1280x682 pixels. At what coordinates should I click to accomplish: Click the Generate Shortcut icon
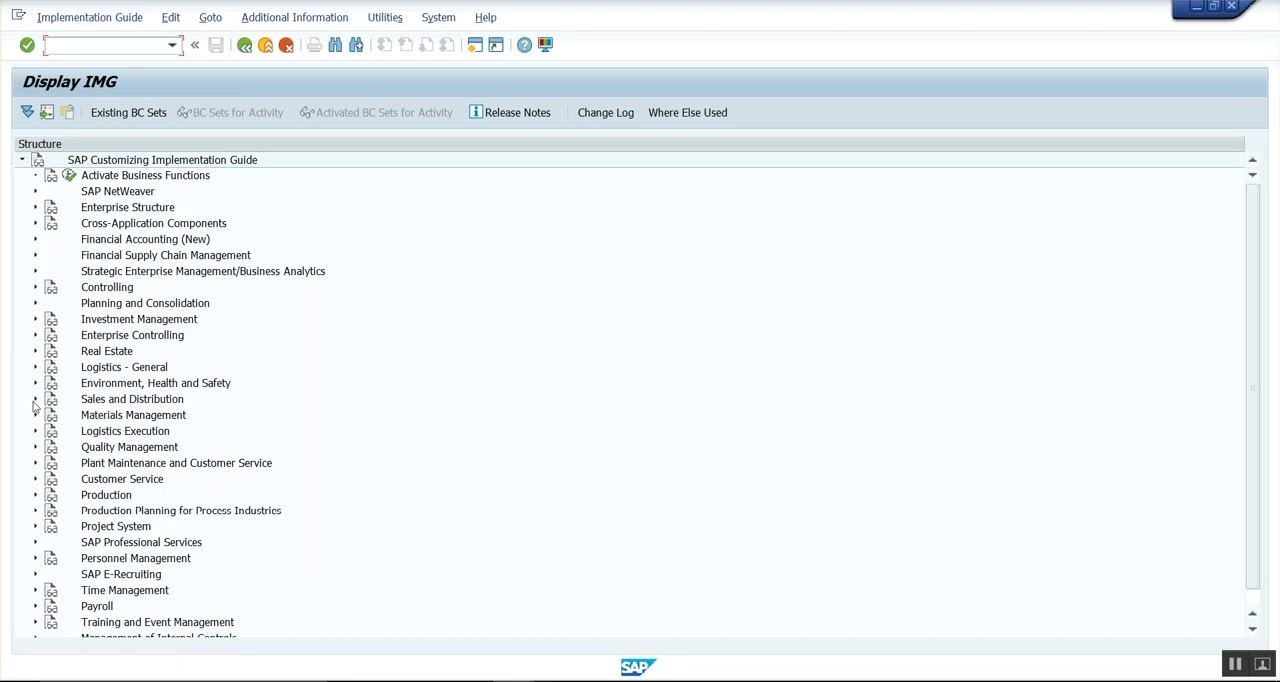[496, 45]
